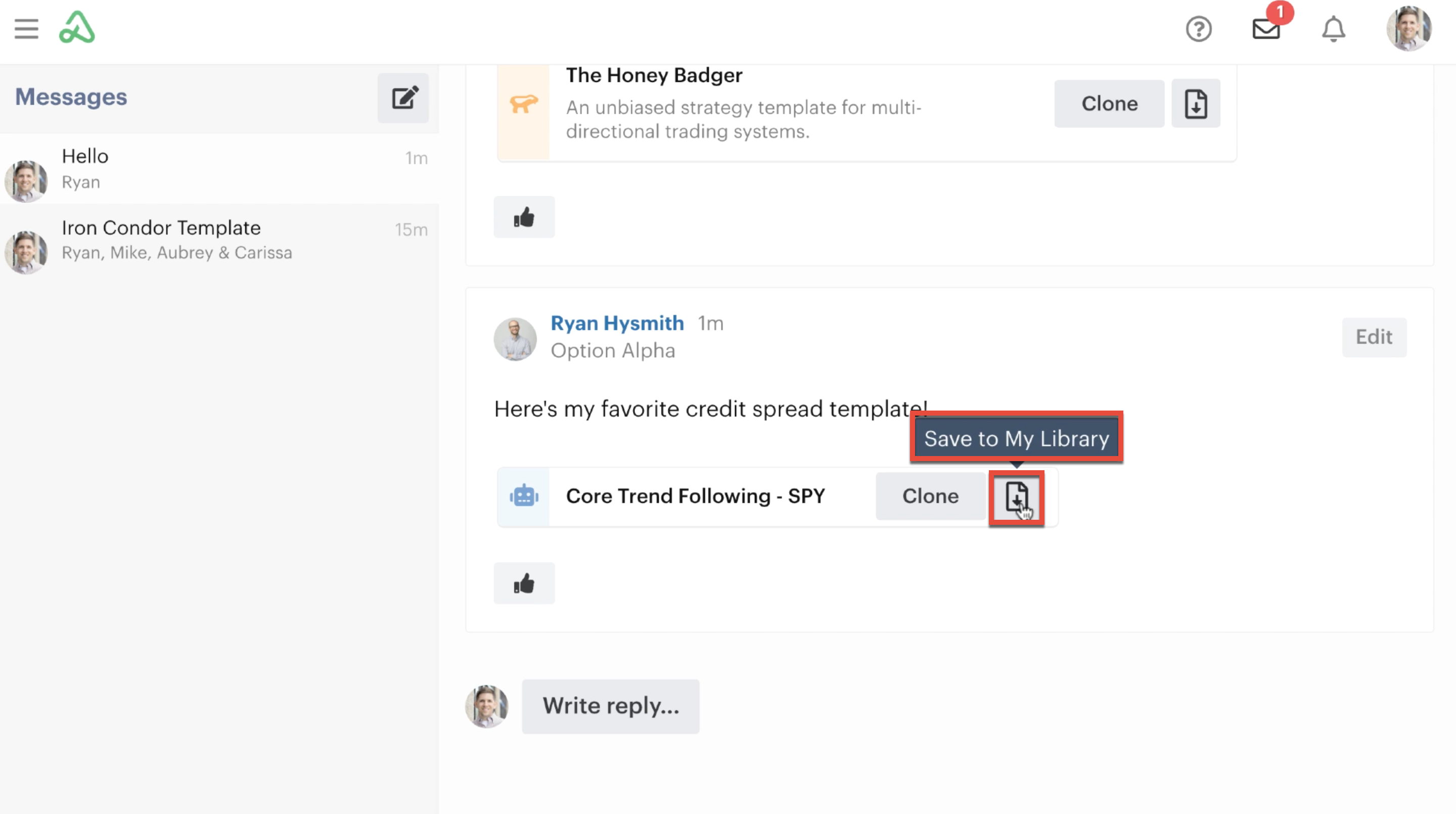Click the Honey Badger orange animal icon
Viewport: 1456px width, 814px height.
click(524, 104)
